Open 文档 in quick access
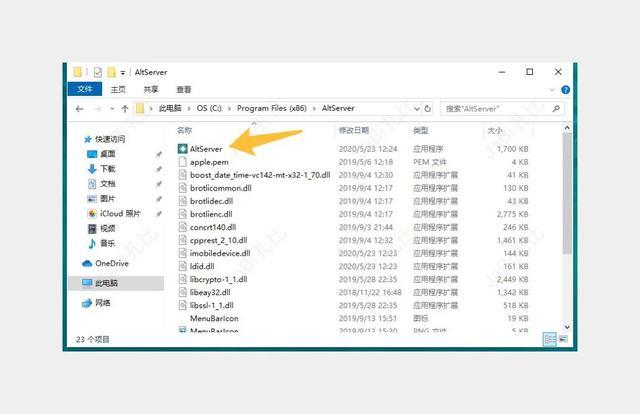This screenshot has height=414, width=640. tap(102, 184)
